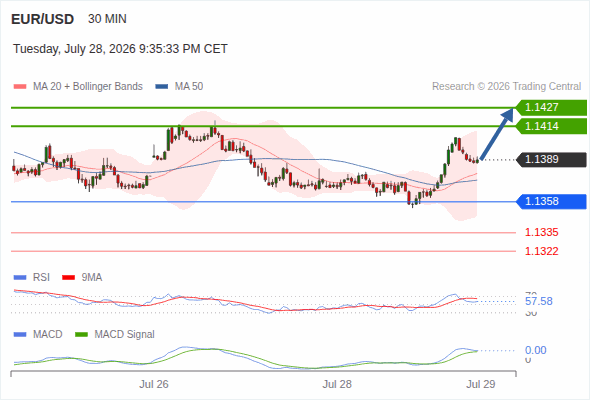Image resolution: width=590 pixels, height=400 pixels.
Task: Click the MACD Signal green legend marker
Action: (x=81, y=335)
